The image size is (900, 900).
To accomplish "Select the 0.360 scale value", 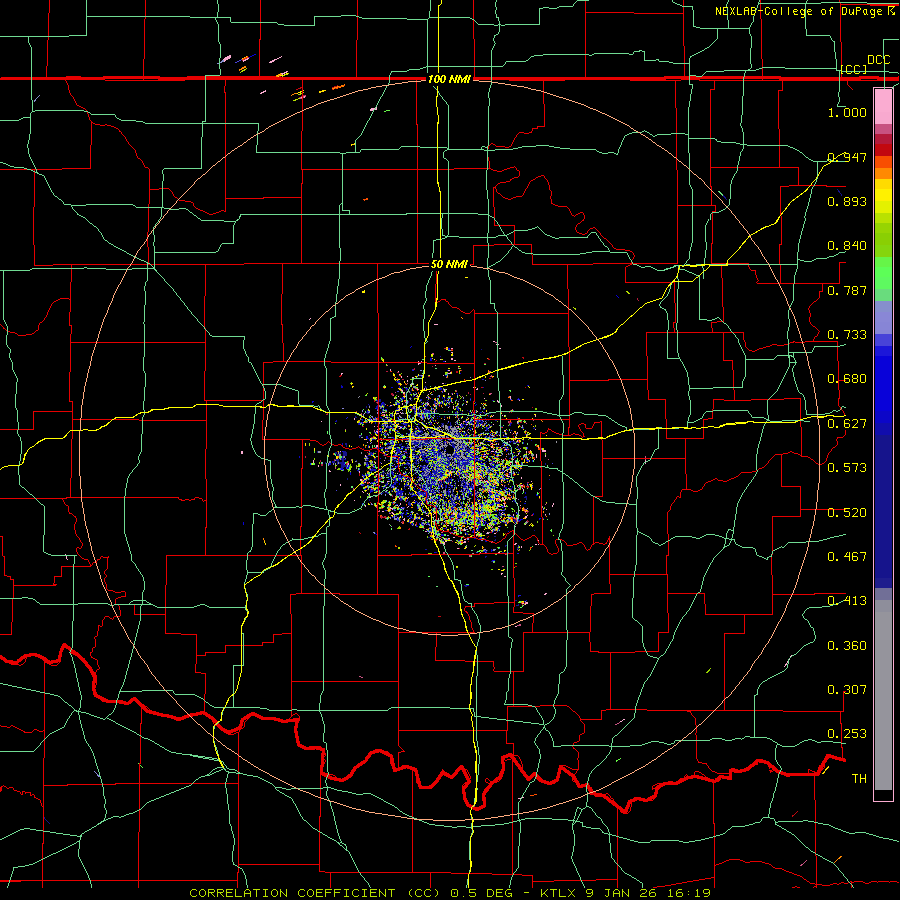I will 847,645.
